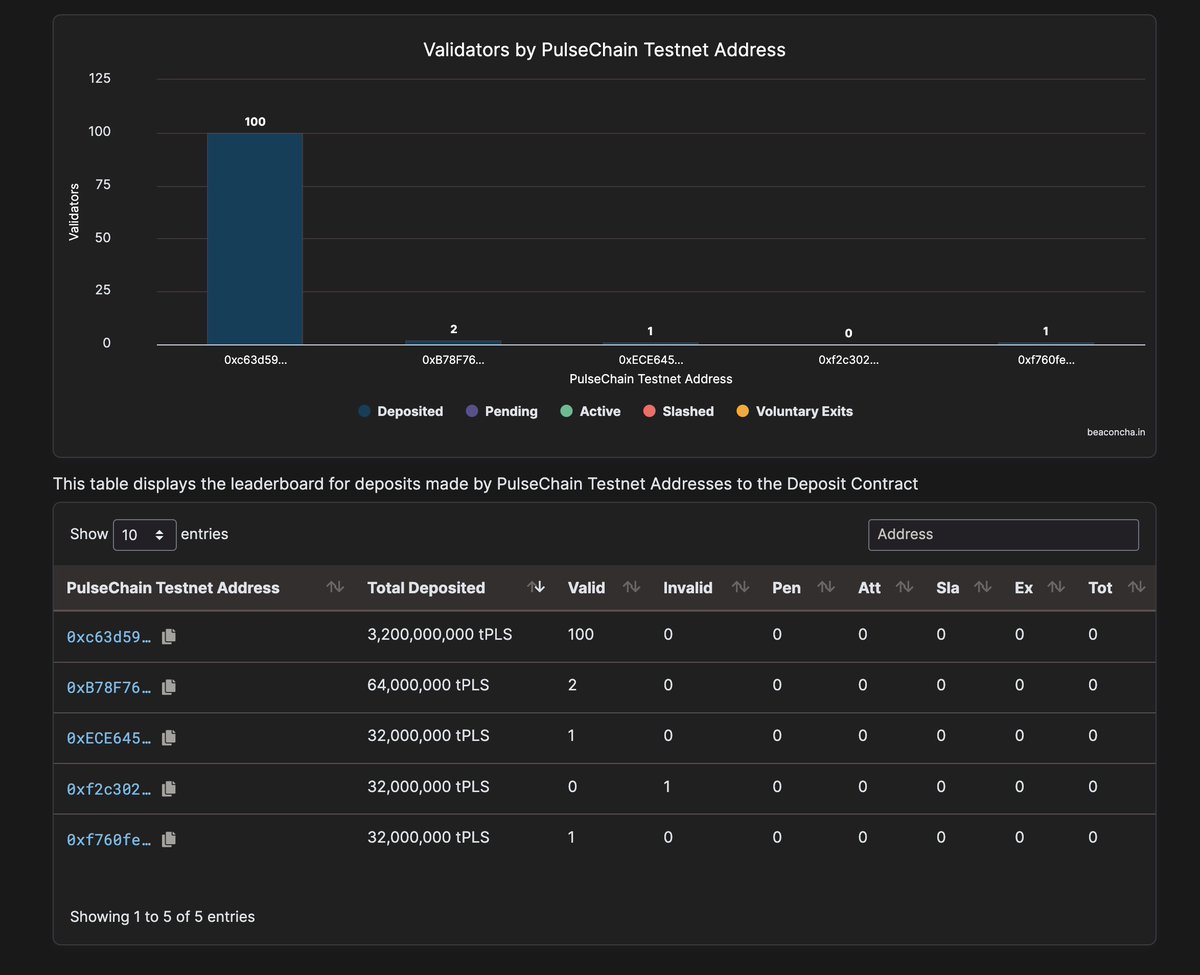1200x975 pixels.
Task: Click the Total Deposited column header text
Action: coord(426,588)
